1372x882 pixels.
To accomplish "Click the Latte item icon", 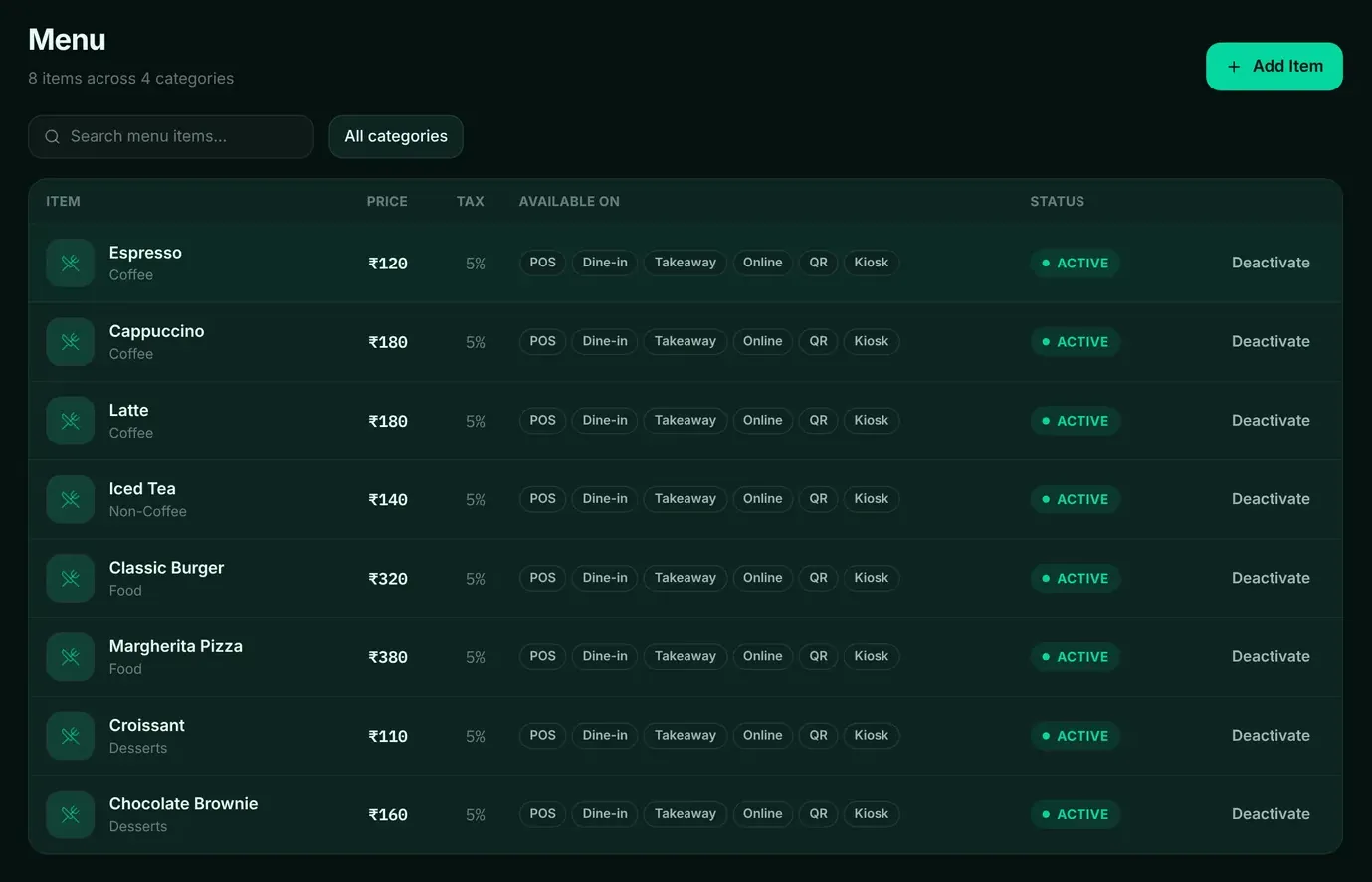I will 70,421.
